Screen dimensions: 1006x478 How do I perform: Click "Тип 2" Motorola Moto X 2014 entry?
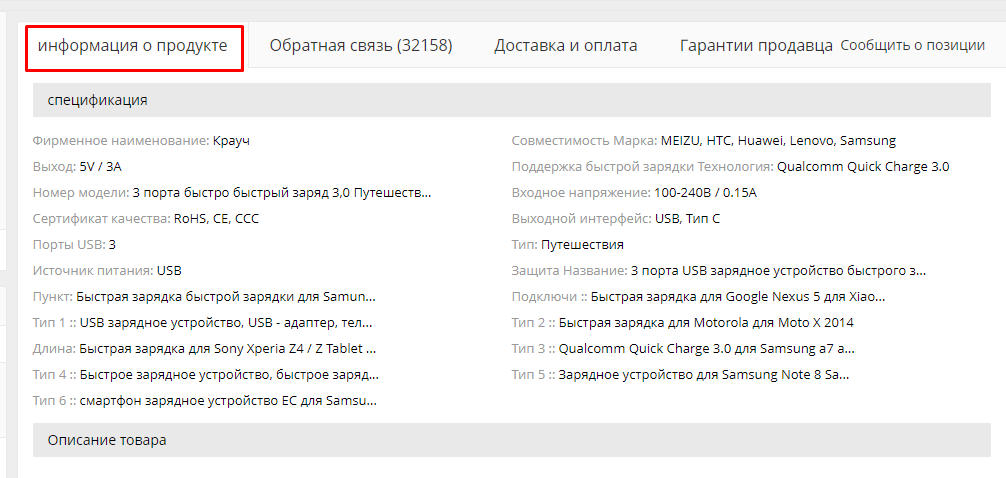pos(682,323)
